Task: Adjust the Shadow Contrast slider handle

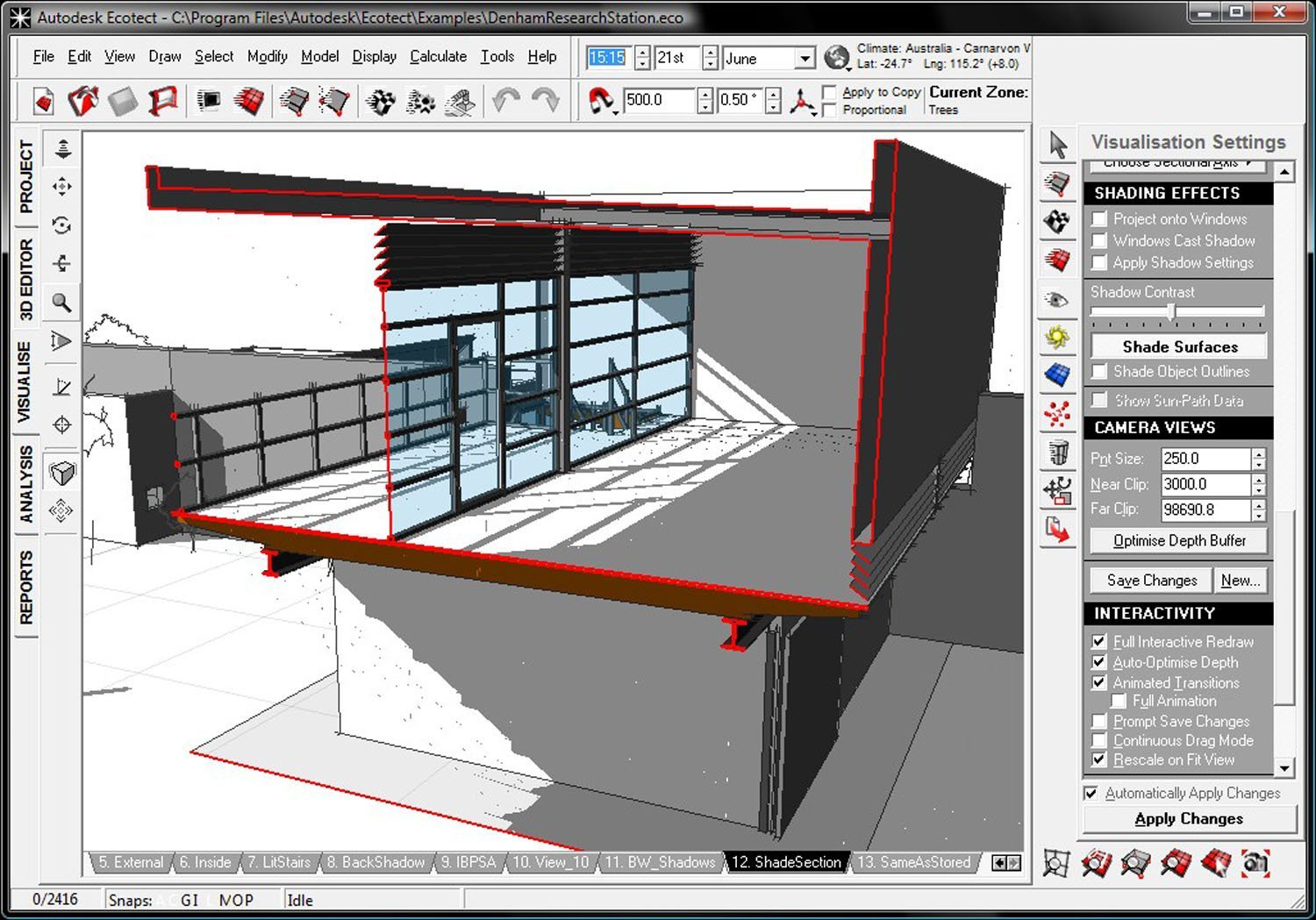Action: click(x=1171, y=311)
